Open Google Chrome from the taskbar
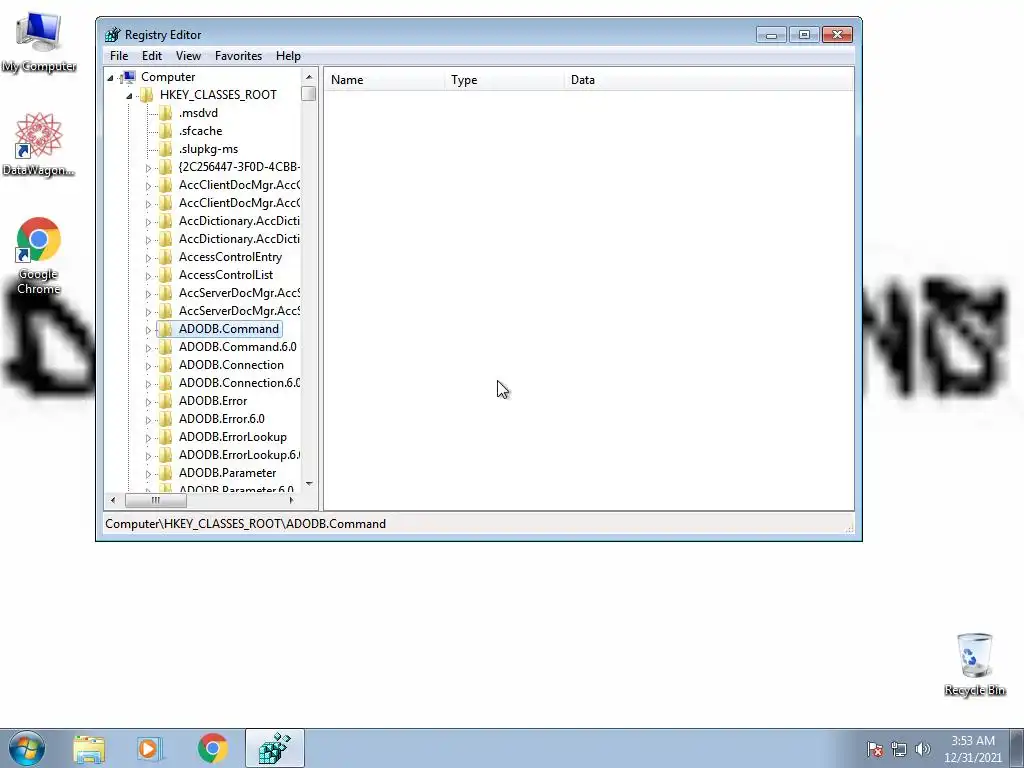The height and width of the screenshot is (768, 1024). tap(212, 748)
